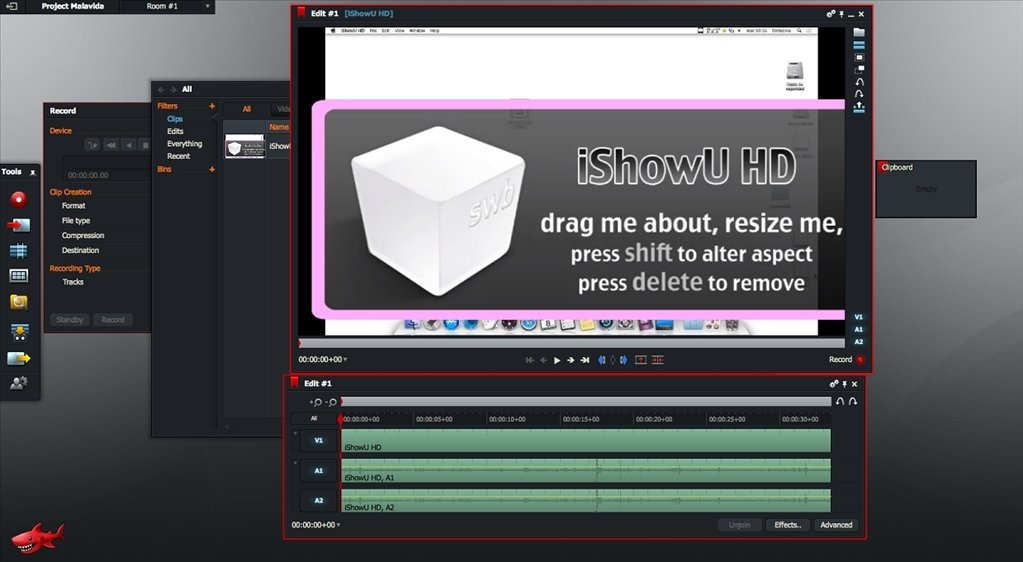Click the red Record tool in Tools panel
The width and height of the screenshot is (1023, 562).
click(x=18, y=199)
